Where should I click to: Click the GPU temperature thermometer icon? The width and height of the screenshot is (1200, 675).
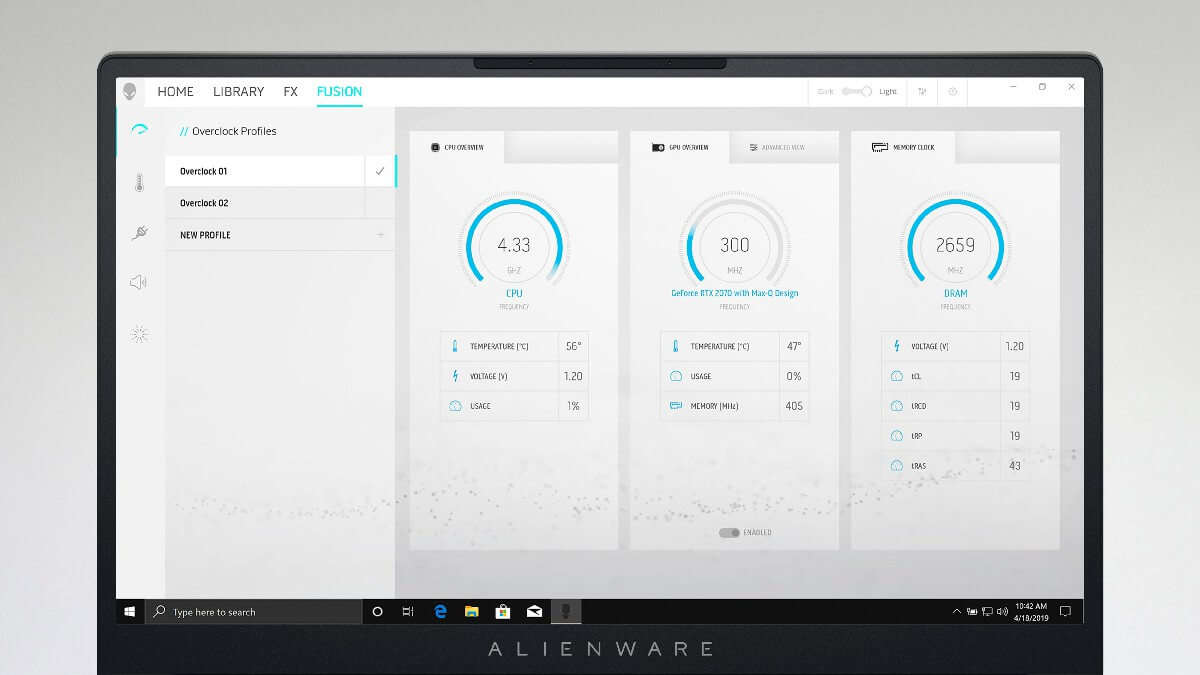tap(676, 346)
